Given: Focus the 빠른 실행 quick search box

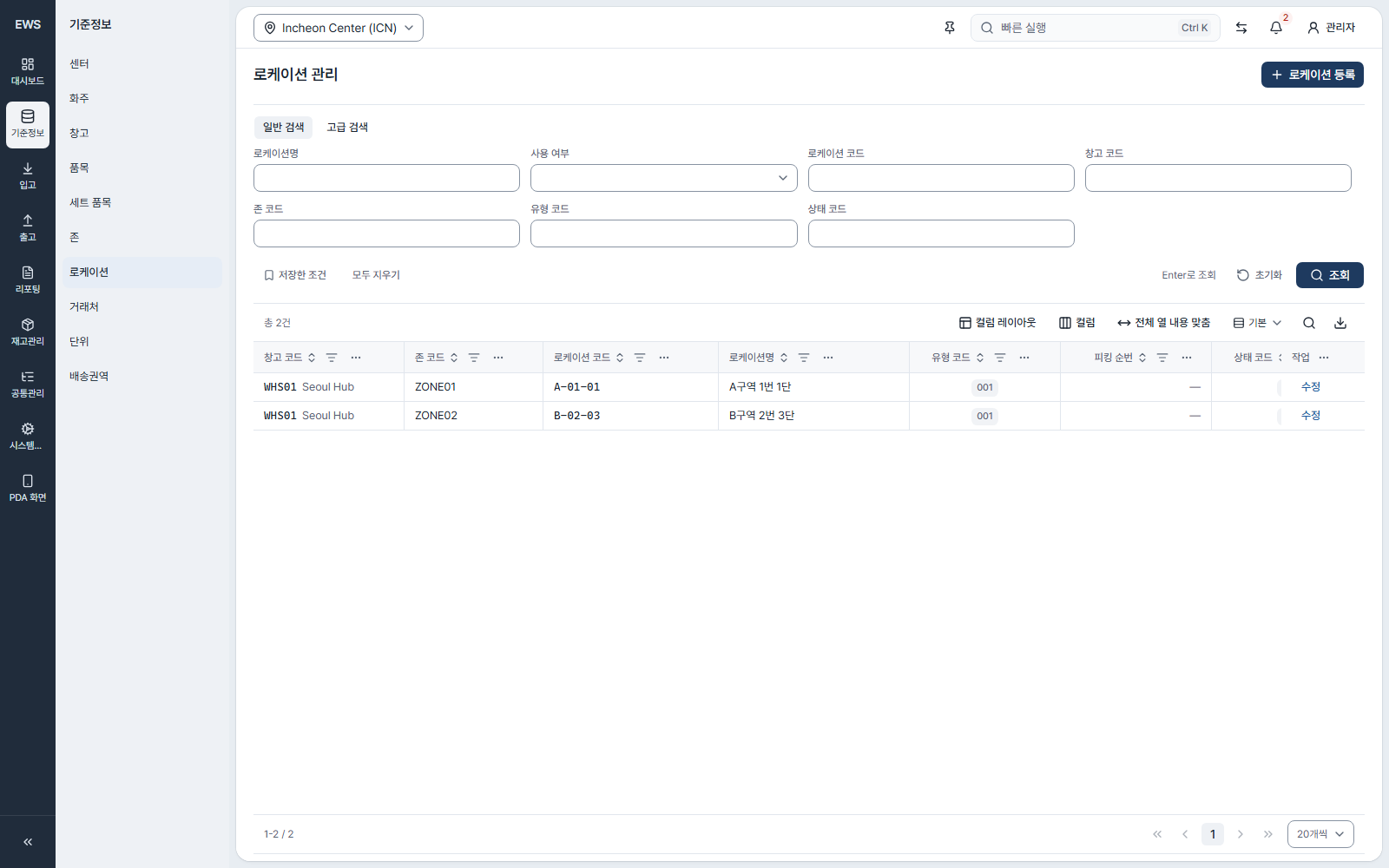Looking at the screenshot, I should point(1096,28).
